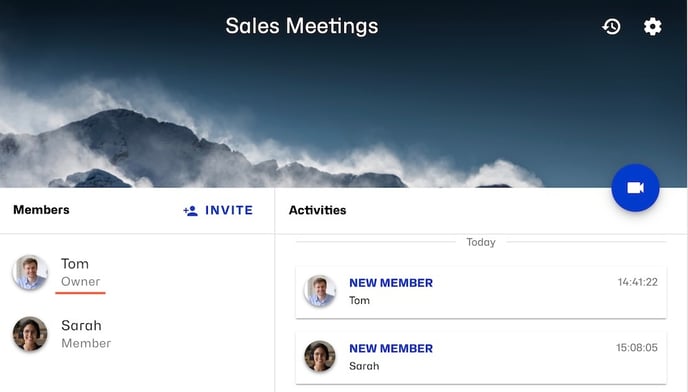Click the INVITE button
This screenshot has width=688, height=392.
pos(218,210)
